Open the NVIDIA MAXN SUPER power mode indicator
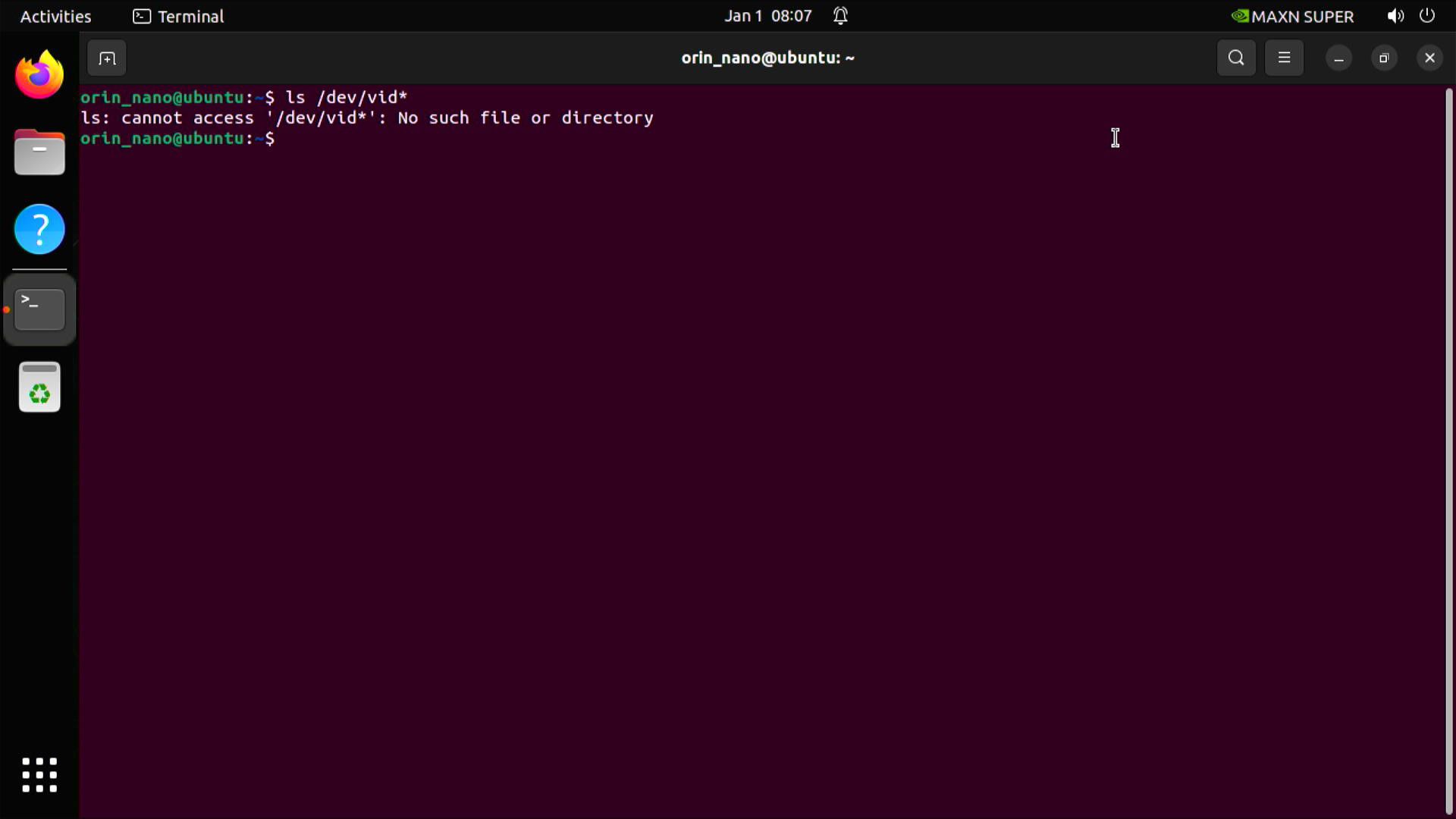This screenshot has height=819, width=1456. pyautogui.click(x=1292, y=16)
